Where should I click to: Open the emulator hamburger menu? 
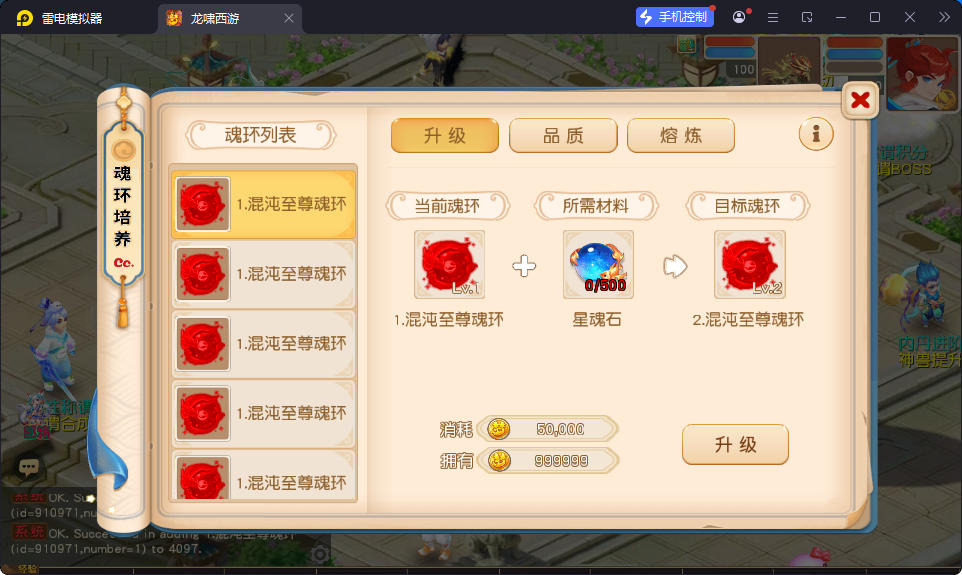click(773, 18)
